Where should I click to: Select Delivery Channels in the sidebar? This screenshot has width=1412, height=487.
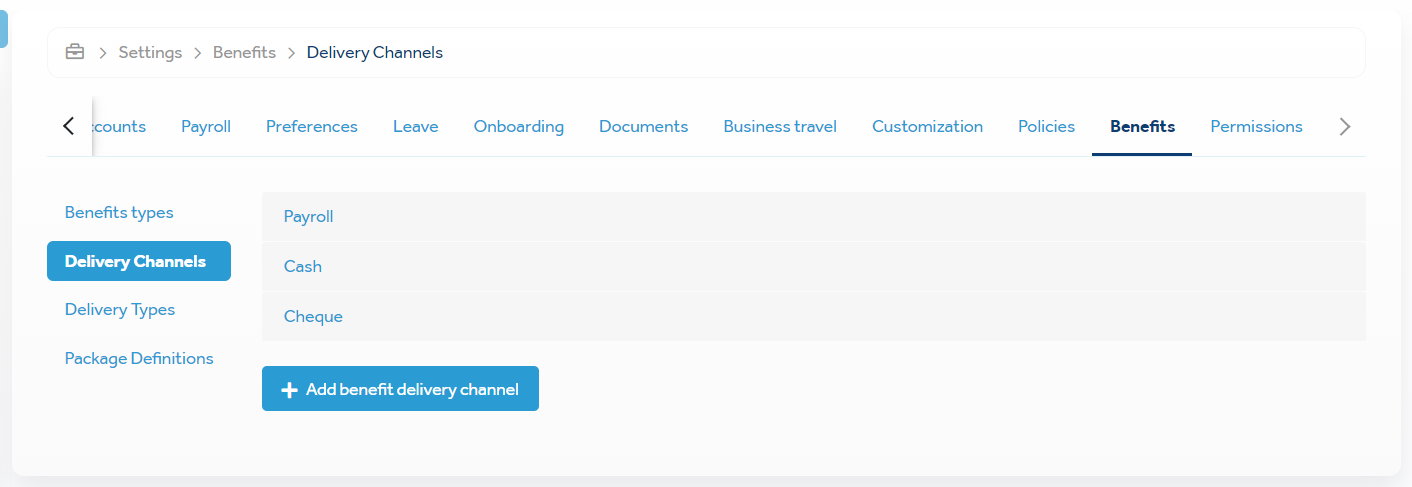139,261
